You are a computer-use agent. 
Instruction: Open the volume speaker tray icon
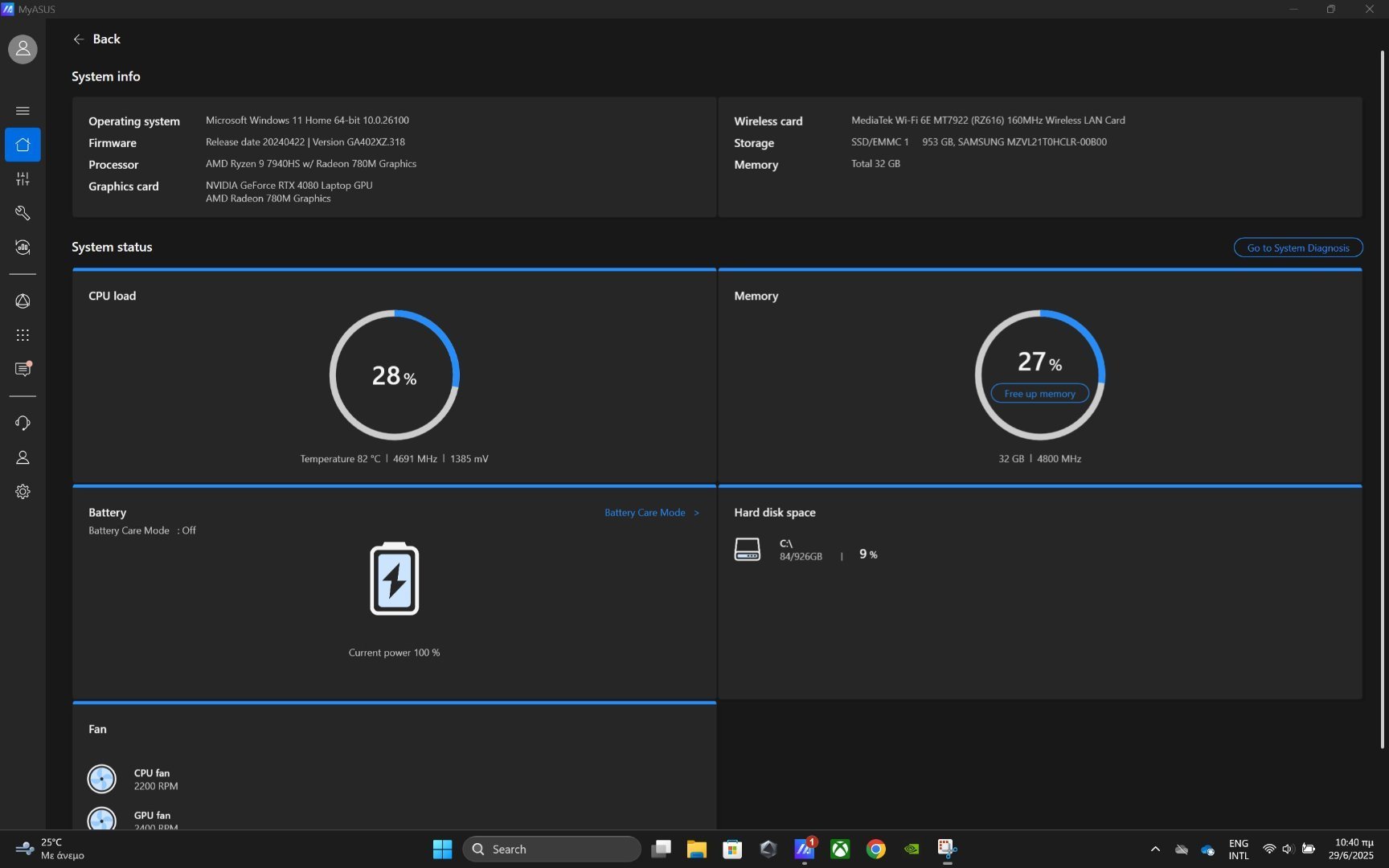(1288, 849)
